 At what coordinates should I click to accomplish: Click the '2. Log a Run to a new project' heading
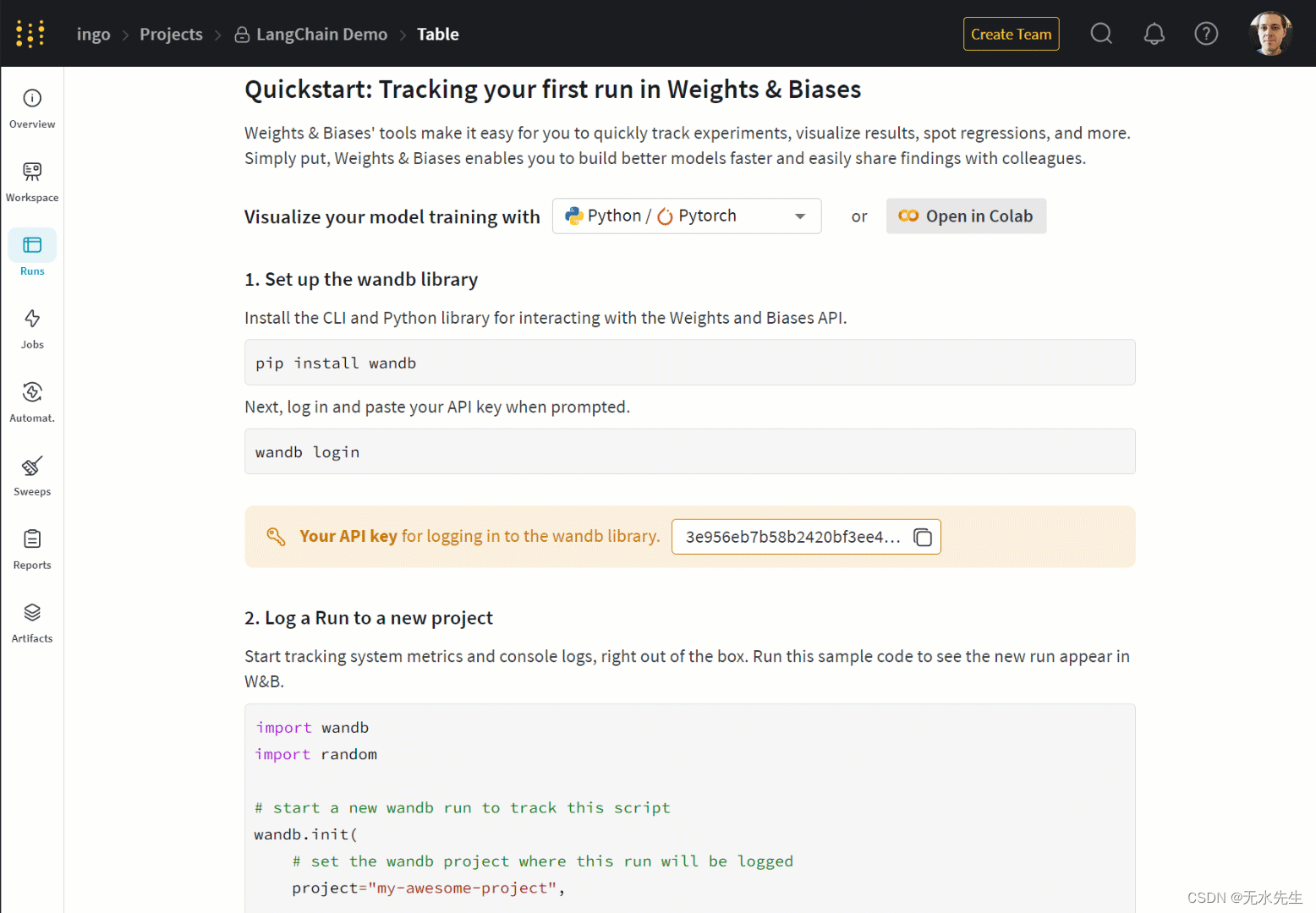point(369,618)
